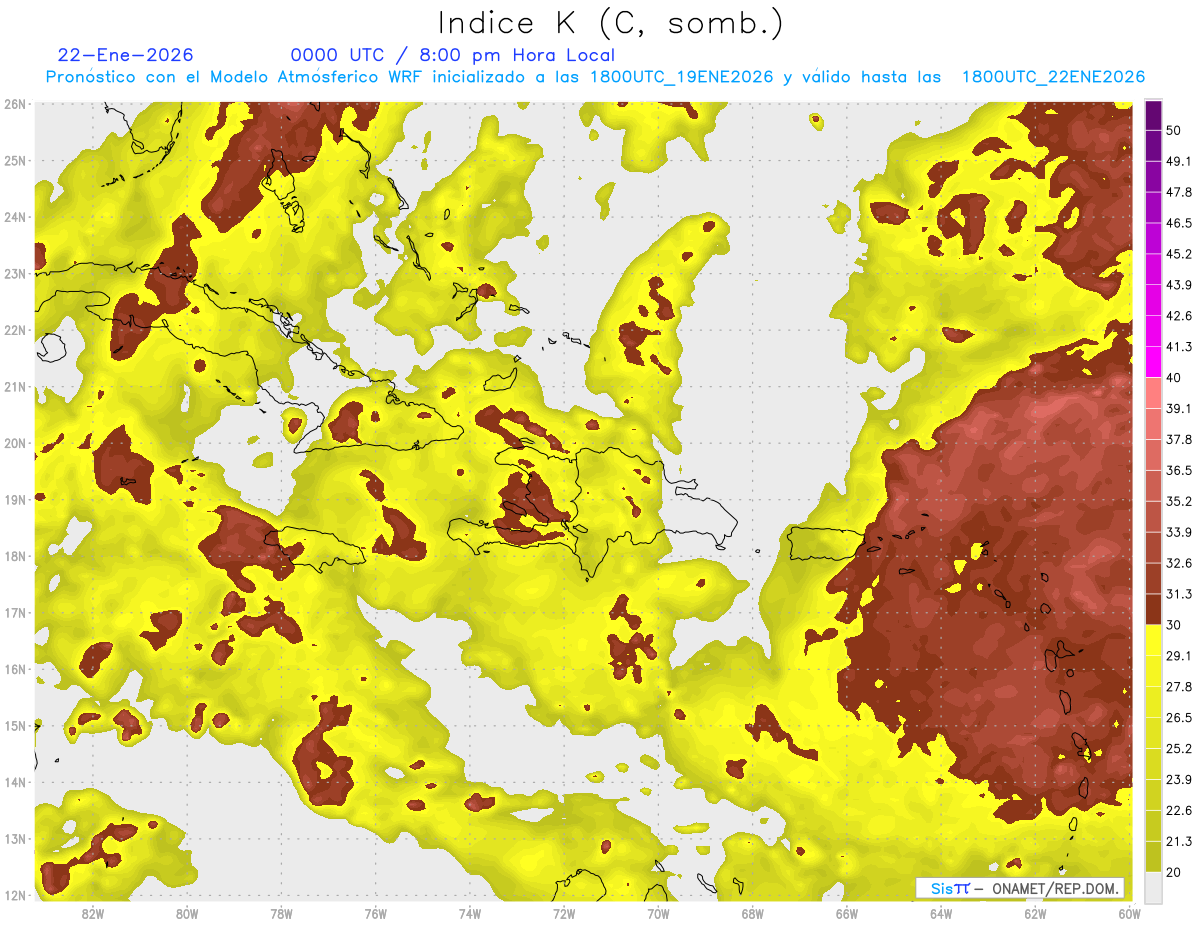Click the colorbar label '42.6'

point(1179,316)
